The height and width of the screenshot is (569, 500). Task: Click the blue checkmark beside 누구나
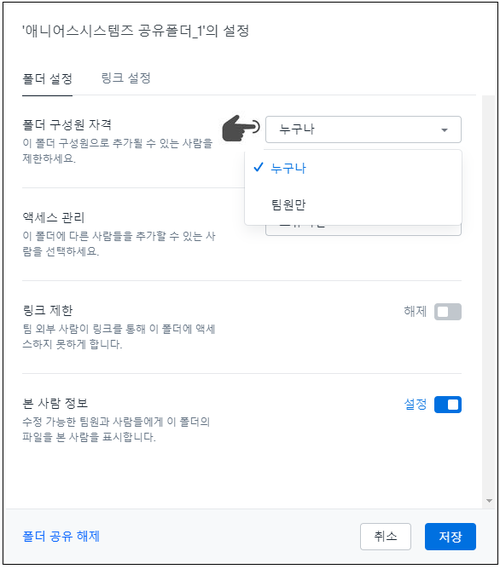(x=258, y=167)
